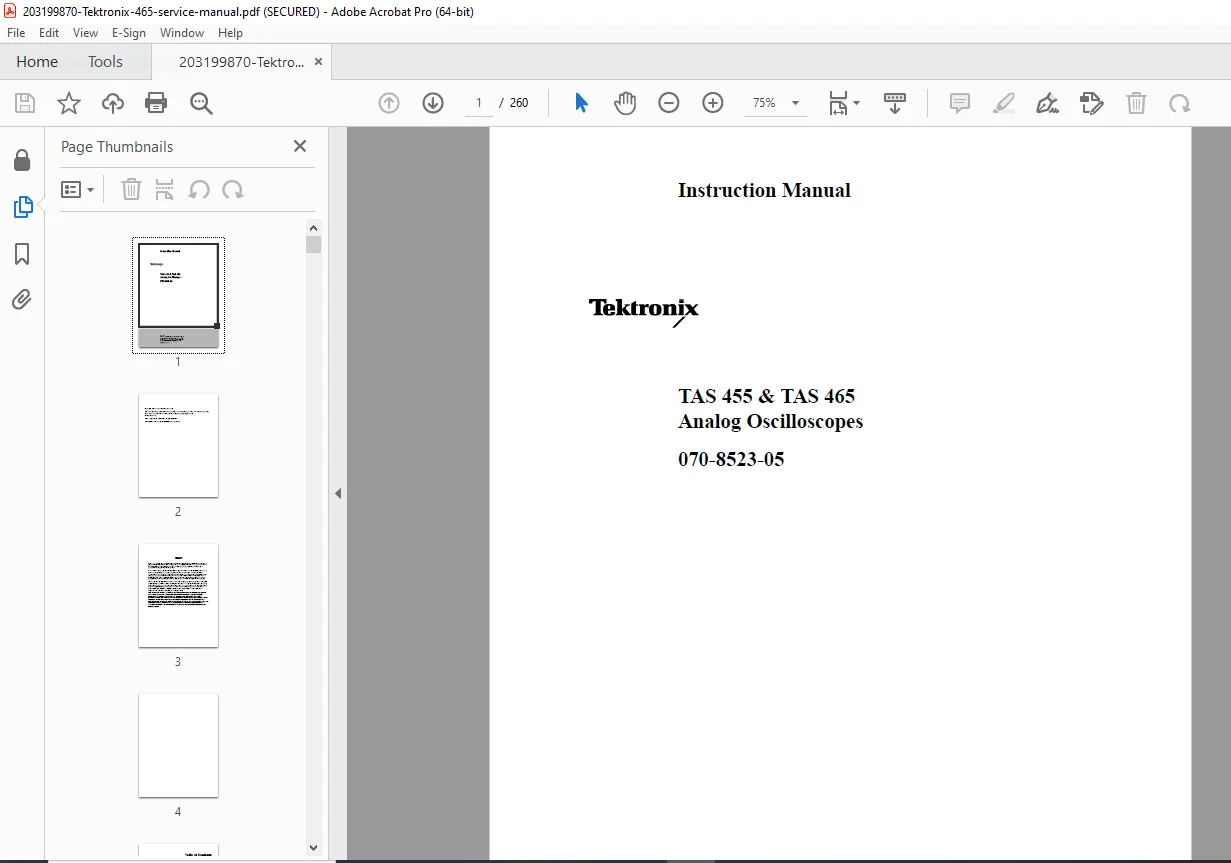Print the document
The width and height of the screenshot is (1231, 863).
coord(156,103)
